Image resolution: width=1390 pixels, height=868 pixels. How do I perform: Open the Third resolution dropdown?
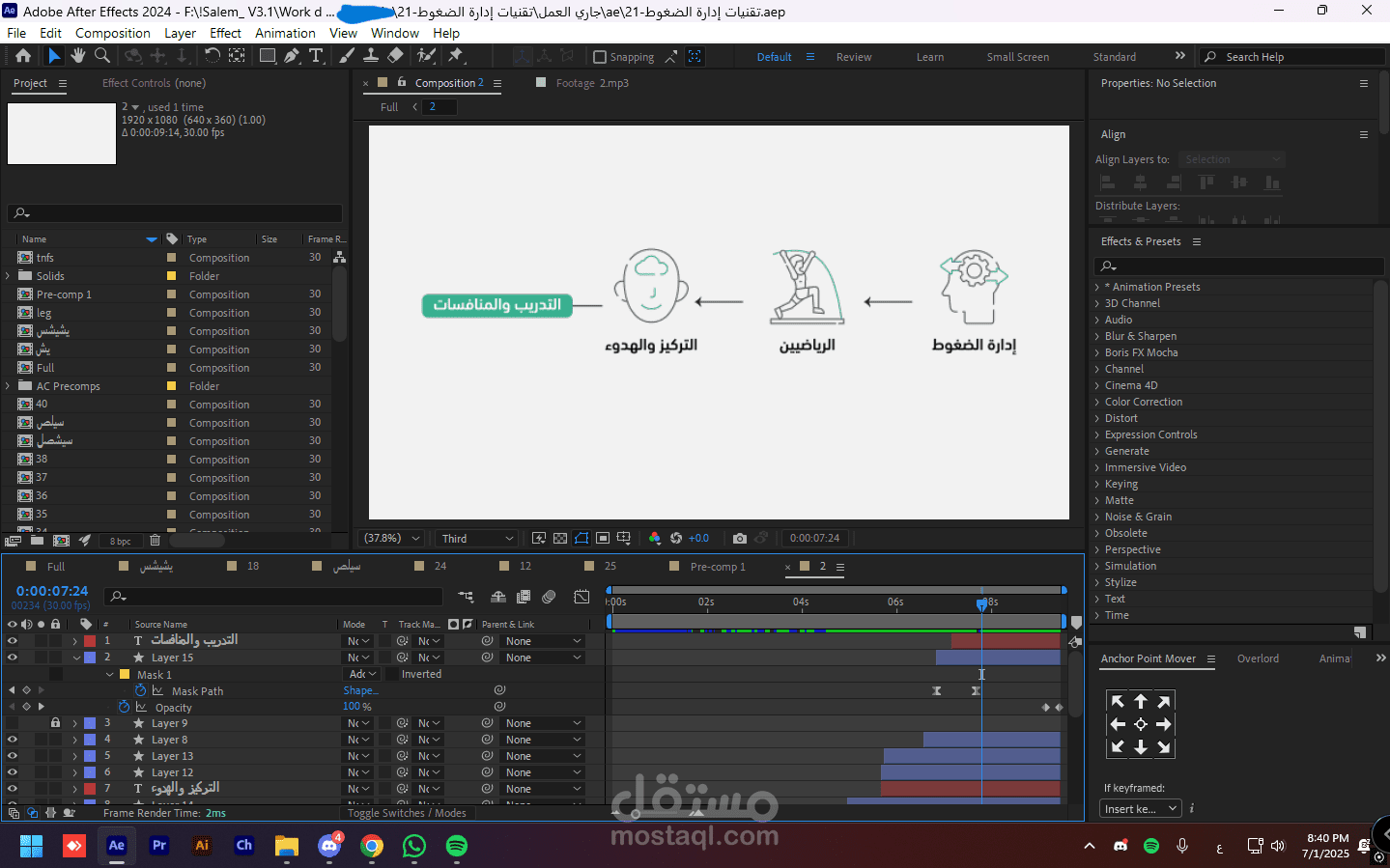pyautogui.click(x=477, y=539)
